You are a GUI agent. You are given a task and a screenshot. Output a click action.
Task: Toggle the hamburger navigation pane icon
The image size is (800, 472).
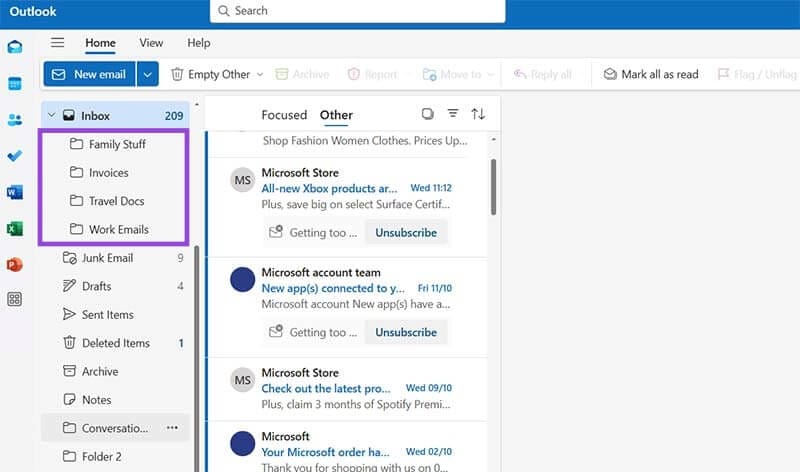click(x=58, y=43)
